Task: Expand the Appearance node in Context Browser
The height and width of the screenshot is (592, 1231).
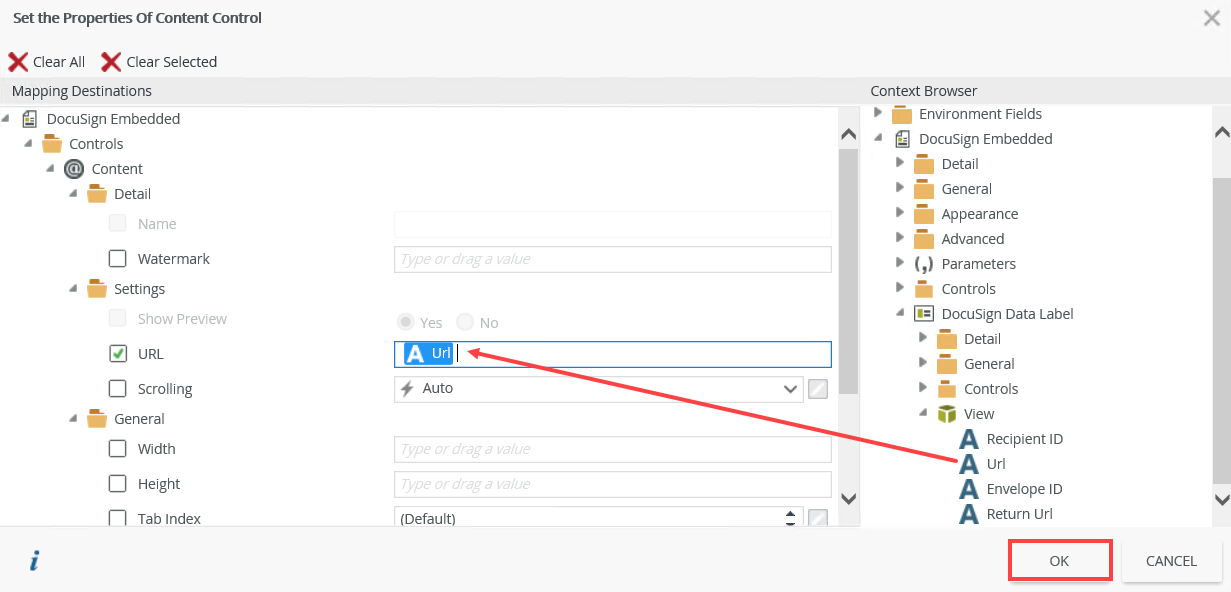Action: point(901,212)
